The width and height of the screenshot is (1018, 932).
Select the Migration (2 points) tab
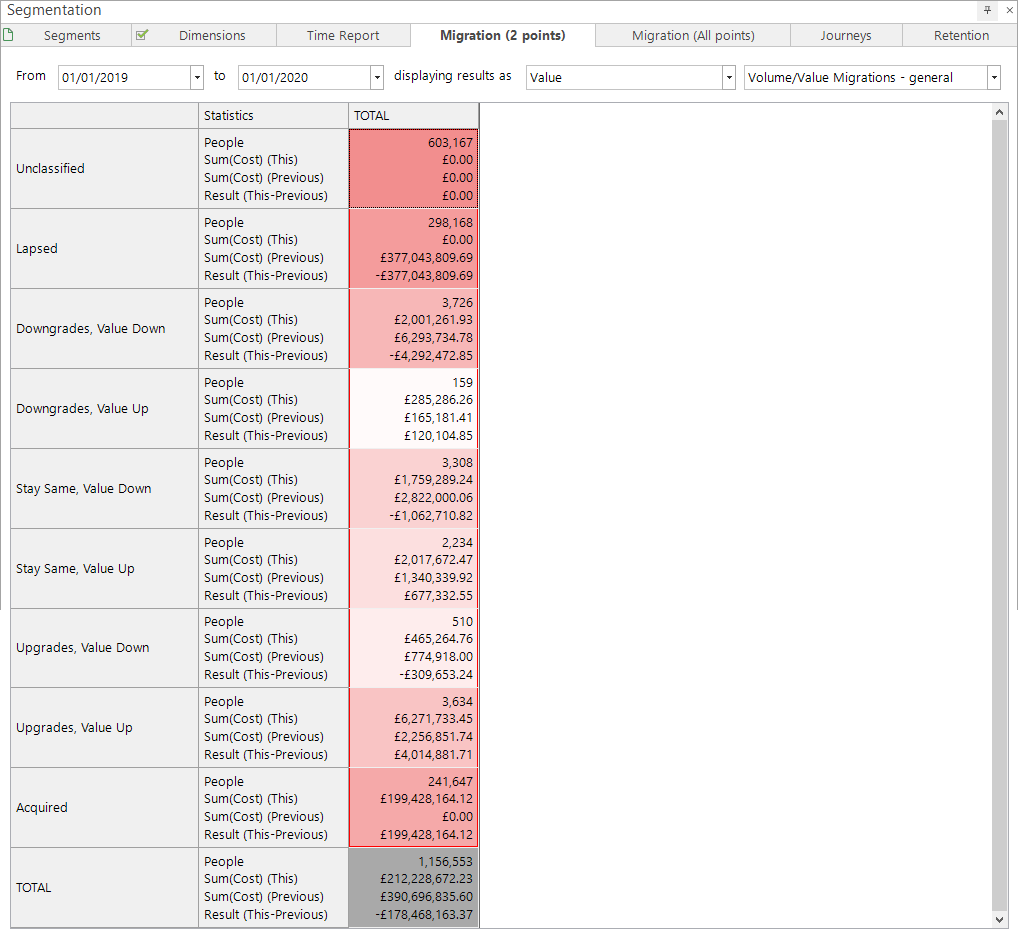click(503, 36)
